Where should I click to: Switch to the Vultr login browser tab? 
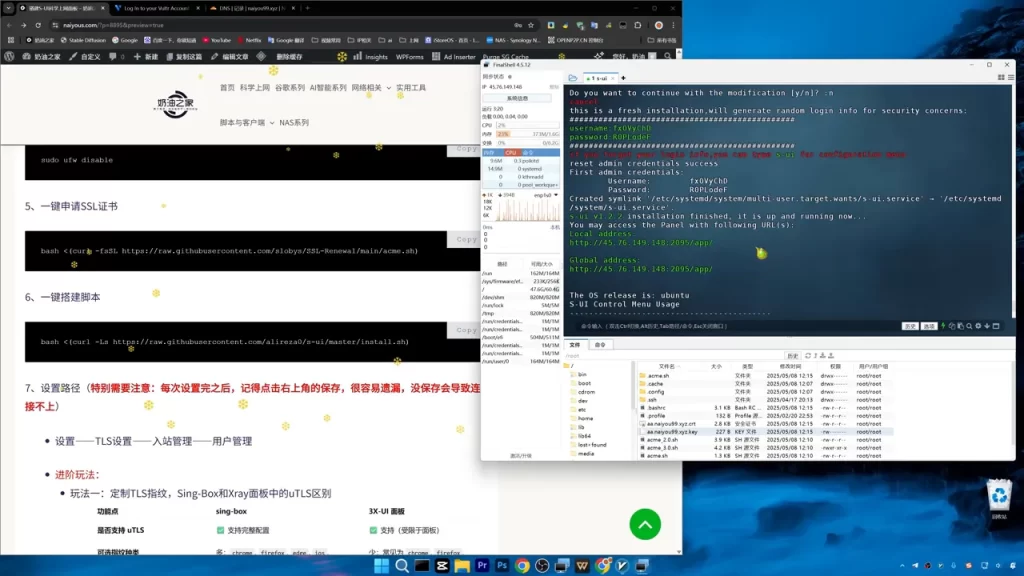(155, 8)
